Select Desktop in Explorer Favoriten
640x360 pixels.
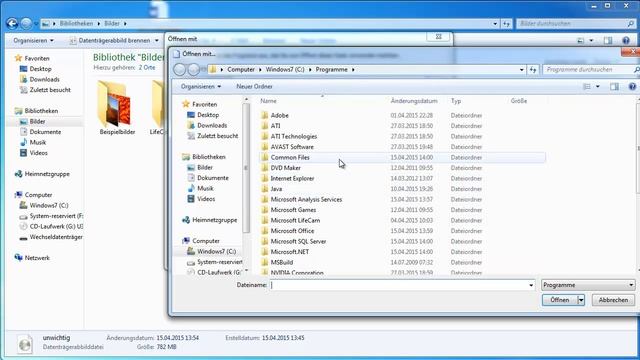point(40,69)
